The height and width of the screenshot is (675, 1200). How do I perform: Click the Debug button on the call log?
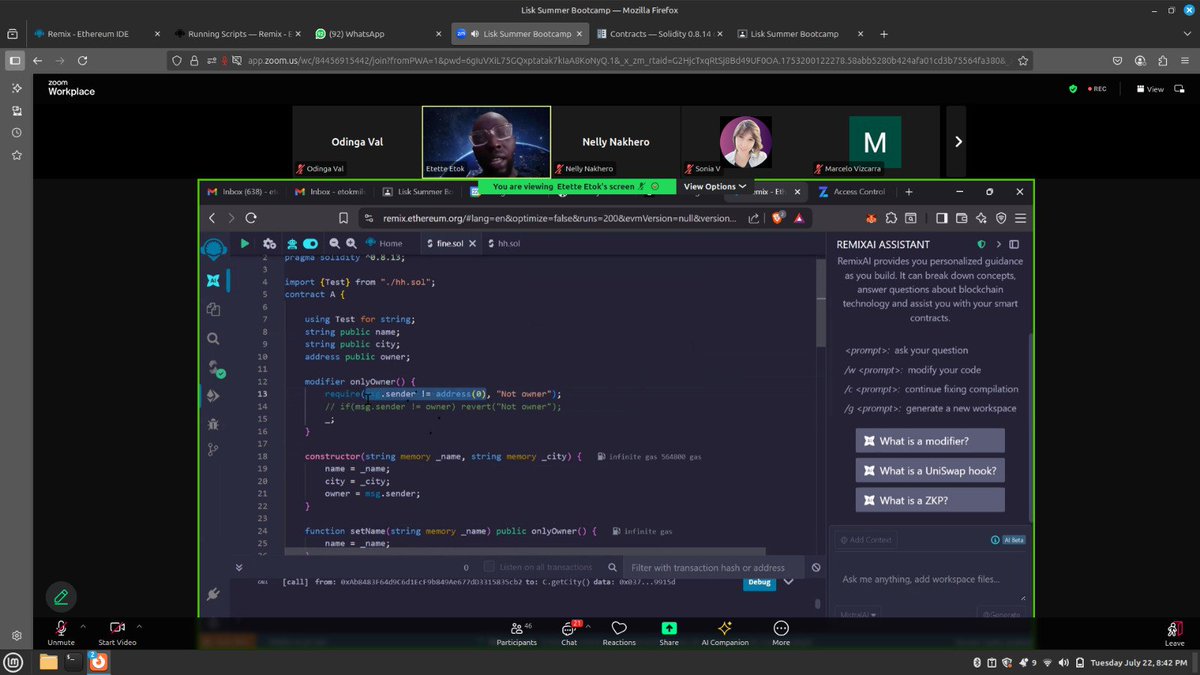point(759,582)
